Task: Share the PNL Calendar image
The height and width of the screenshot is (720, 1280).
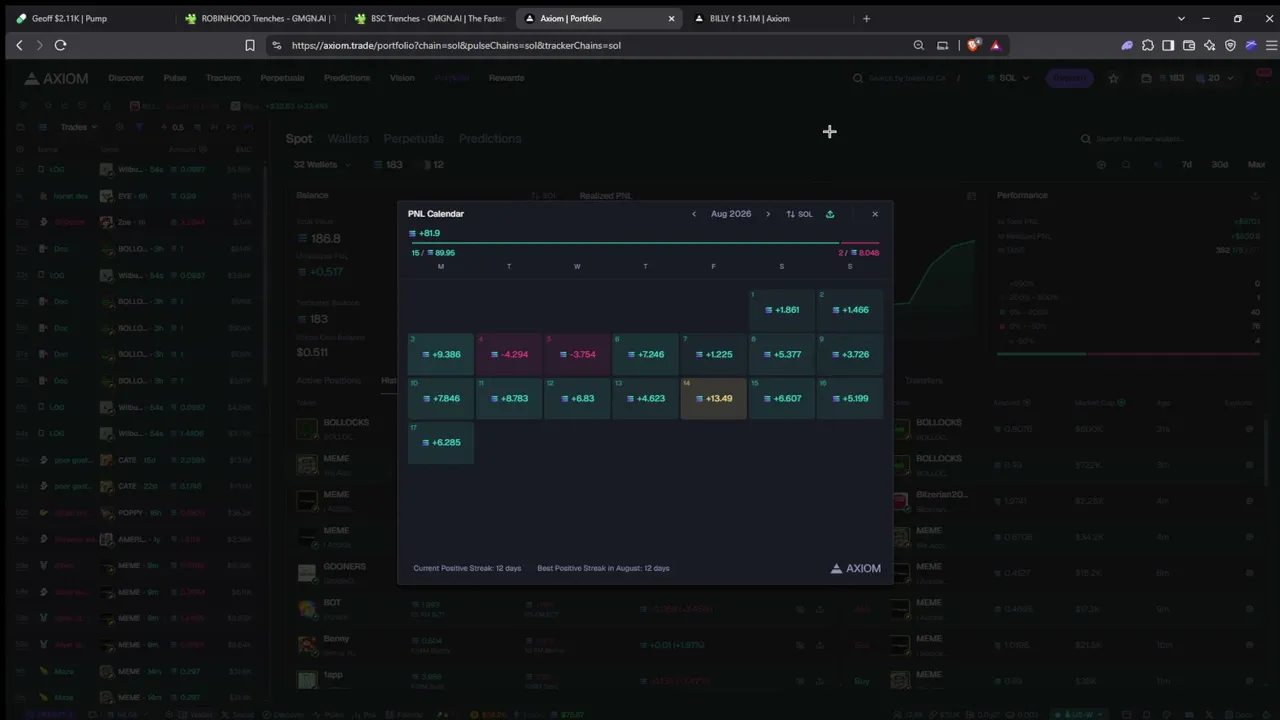Action: click(x=830, y=214)
